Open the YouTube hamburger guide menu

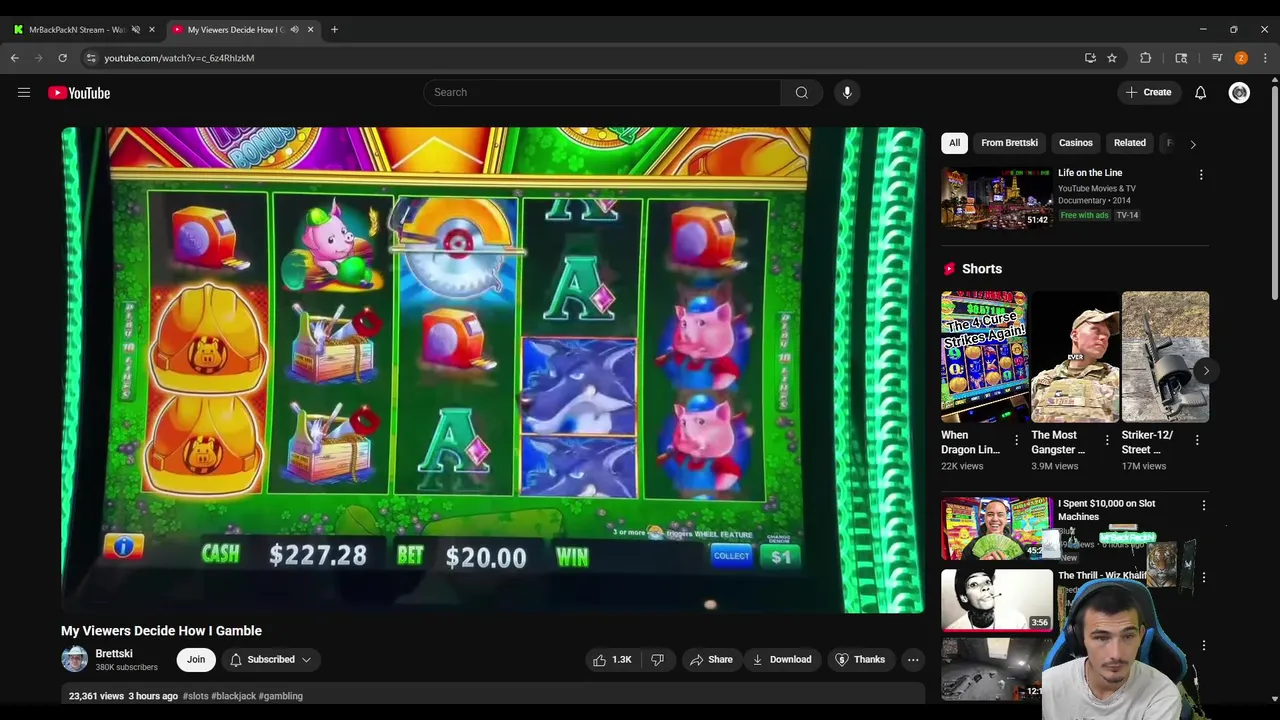coord(24,93)
